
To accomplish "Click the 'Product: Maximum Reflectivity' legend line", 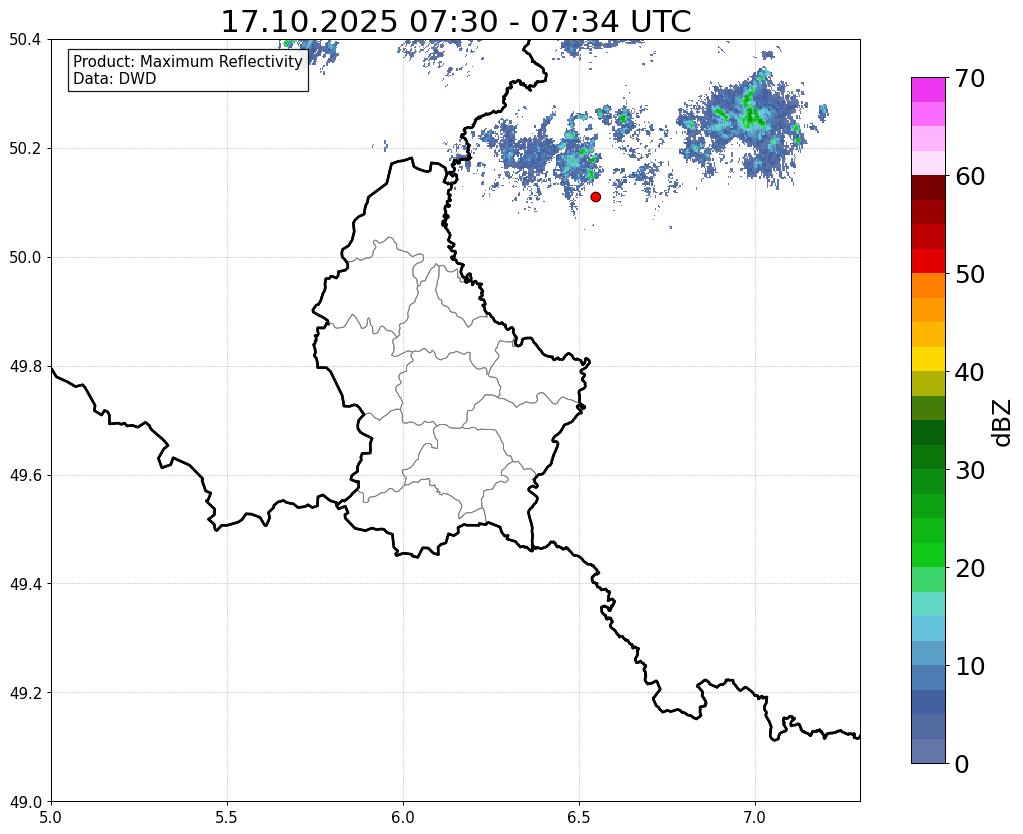I will click(188, 61).
